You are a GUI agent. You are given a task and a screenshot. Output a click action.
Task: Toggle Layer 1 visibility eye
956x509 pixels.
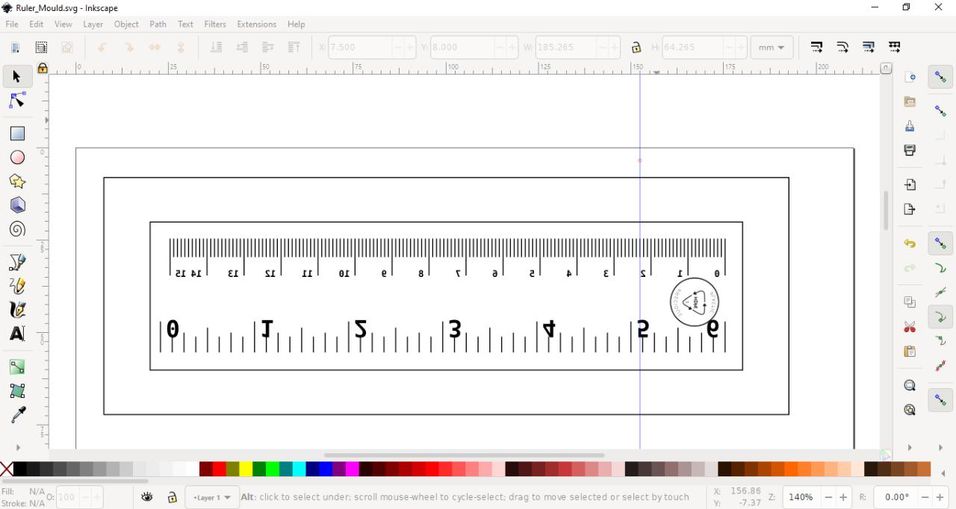coord(147,497)
